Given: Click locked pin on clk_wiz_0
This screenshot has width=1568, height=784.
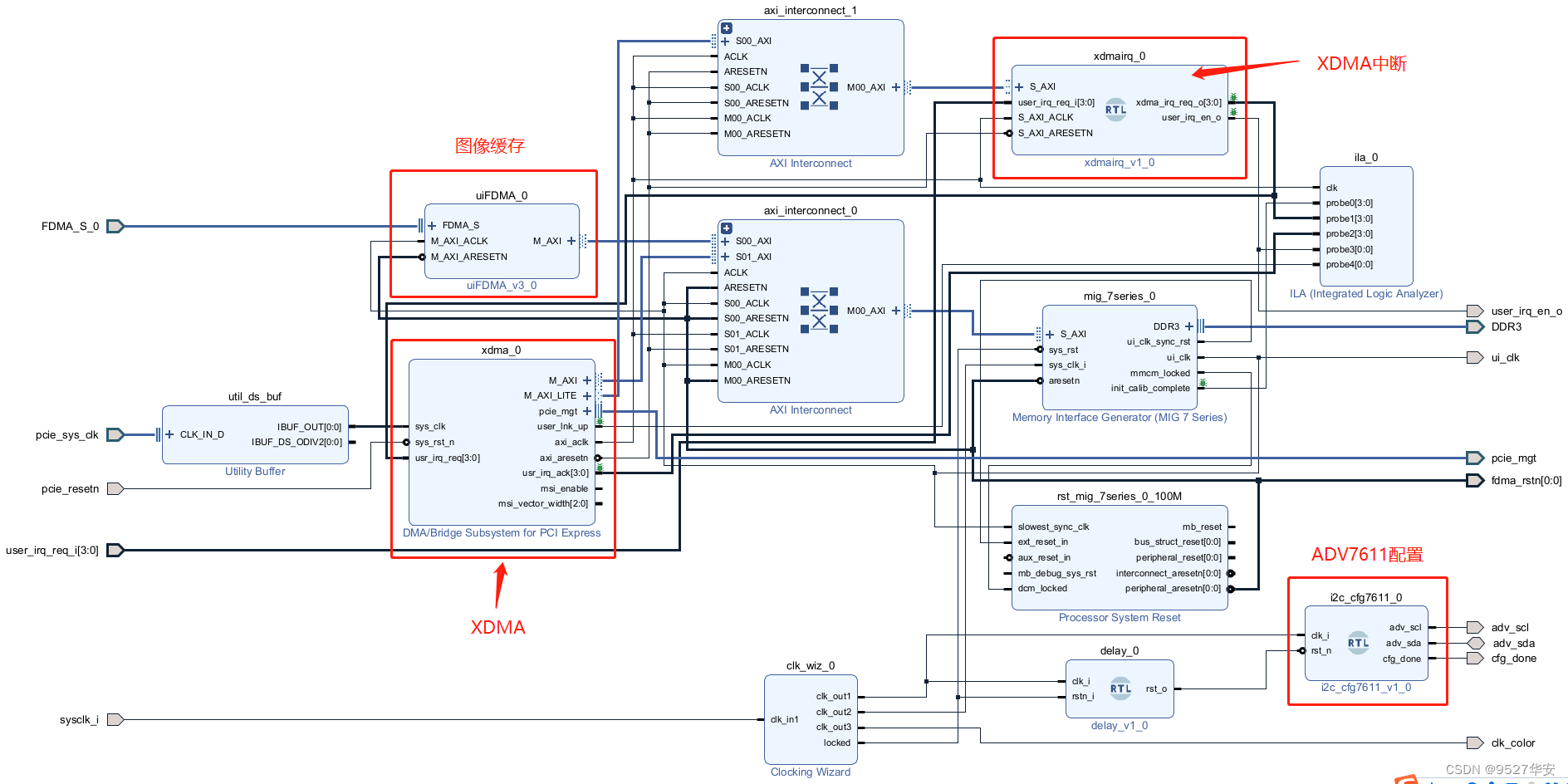Looking at the screenshot, I should point(836,743).
